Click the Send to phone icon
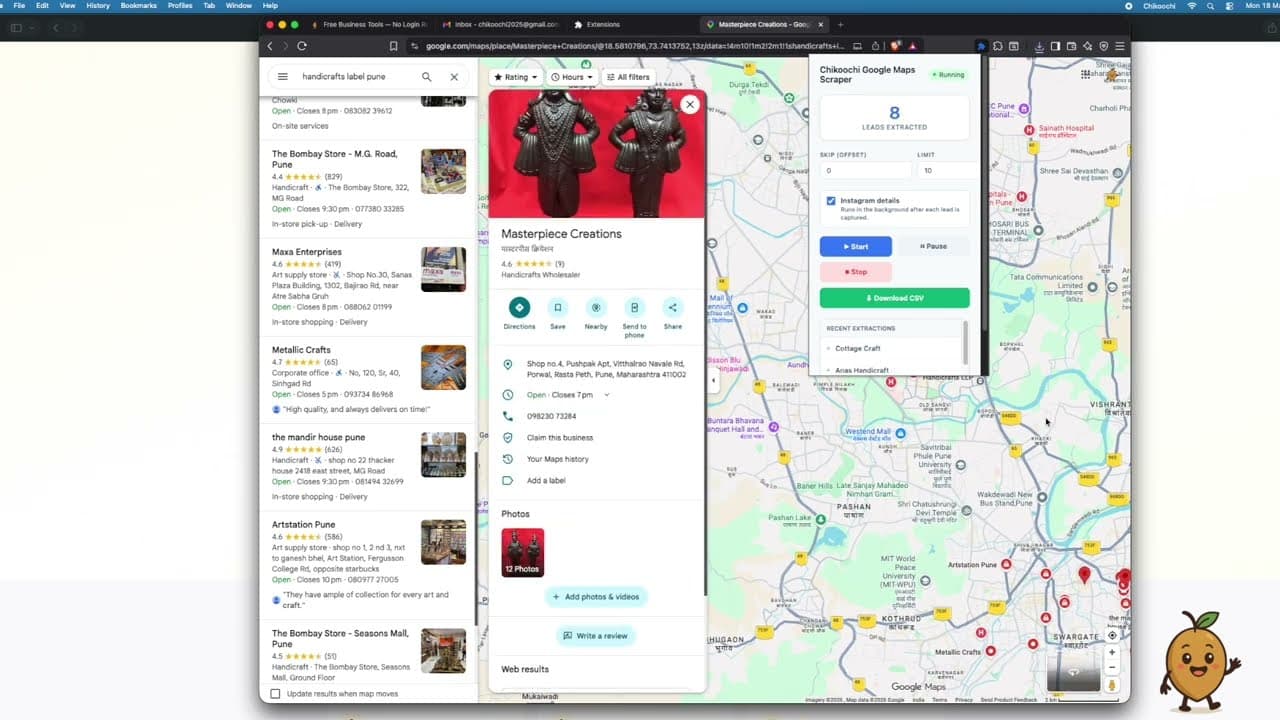 pyautogui.click(x=634, y=308)
